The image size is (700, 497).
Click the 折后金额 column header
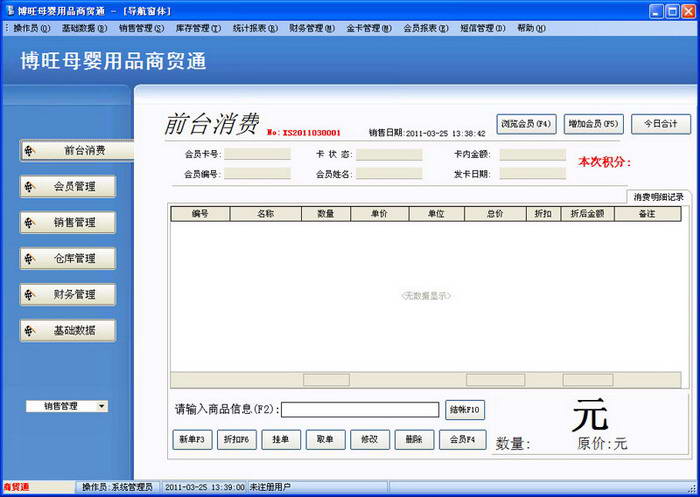tap(588, 214)
